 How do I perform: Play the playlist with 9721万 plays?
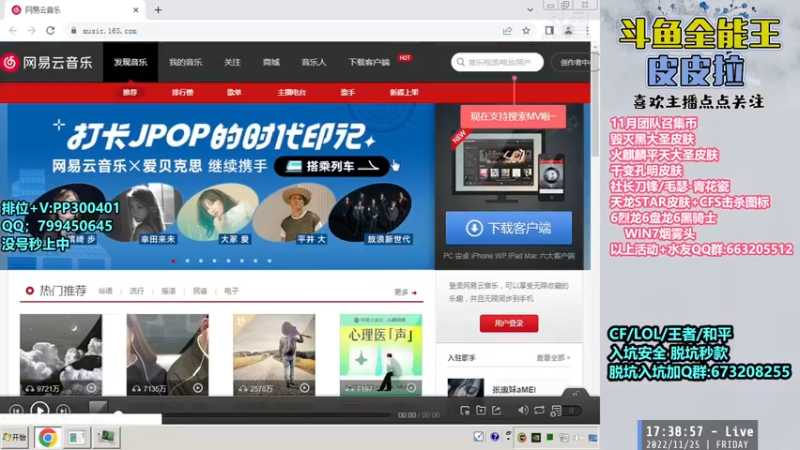tap(91, 388)
